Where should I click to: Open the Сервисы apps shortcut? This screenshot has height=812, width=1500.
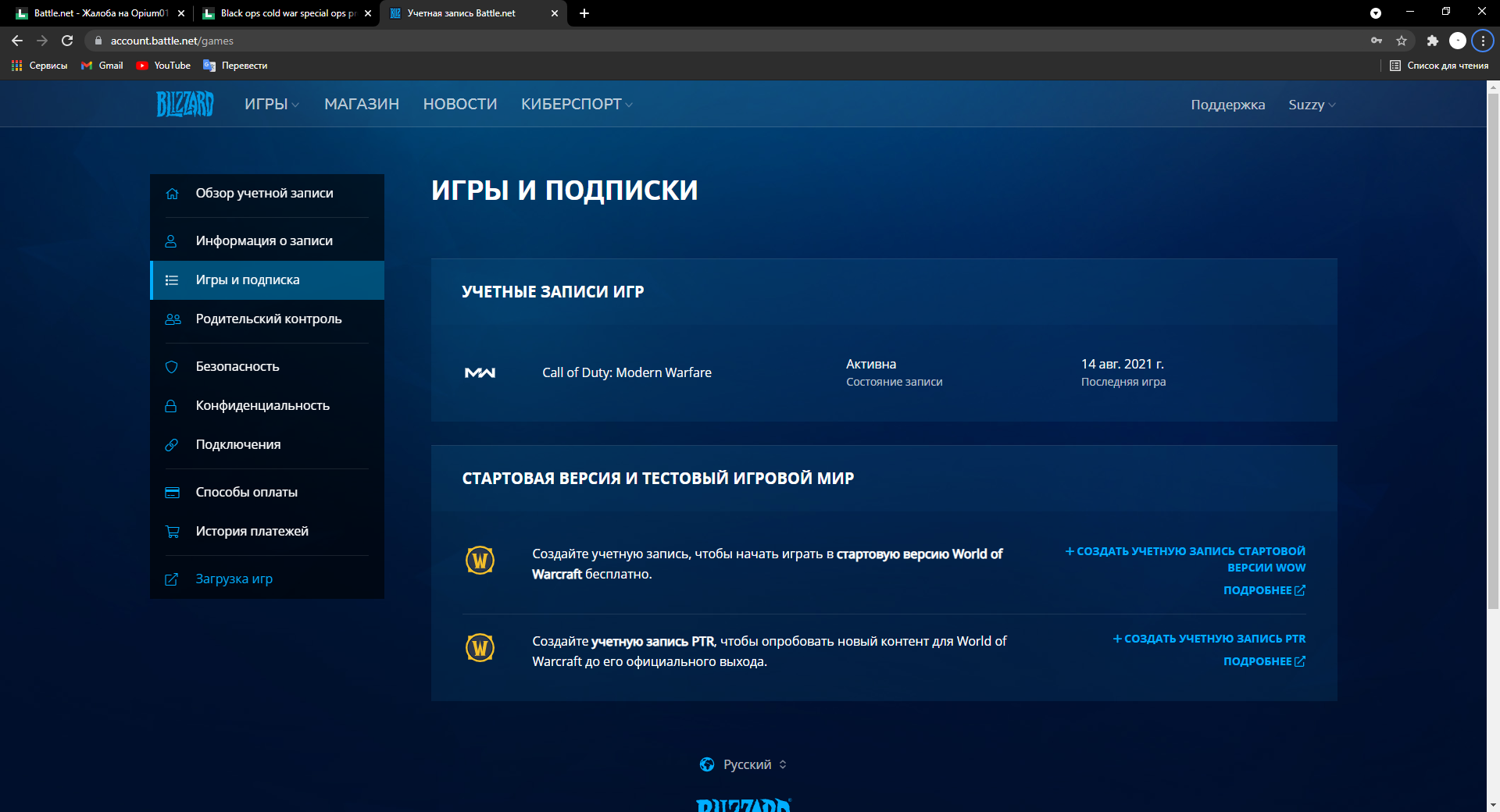pyautogui.click(x=39, y=66)
